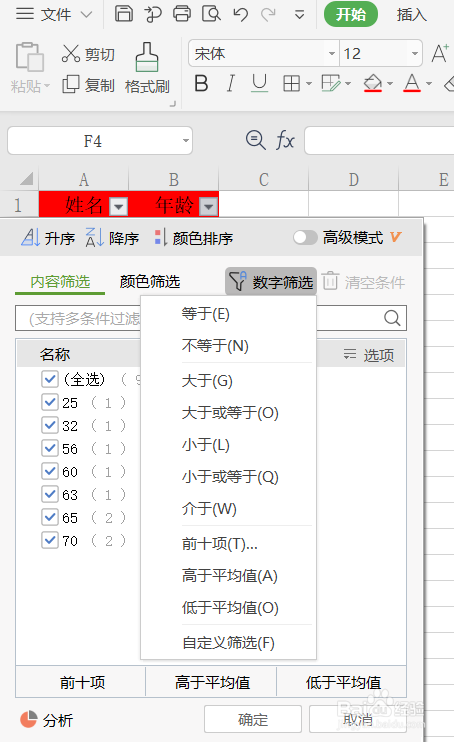
Task: Click the 分析 pie chart icon
Action: 28,719
